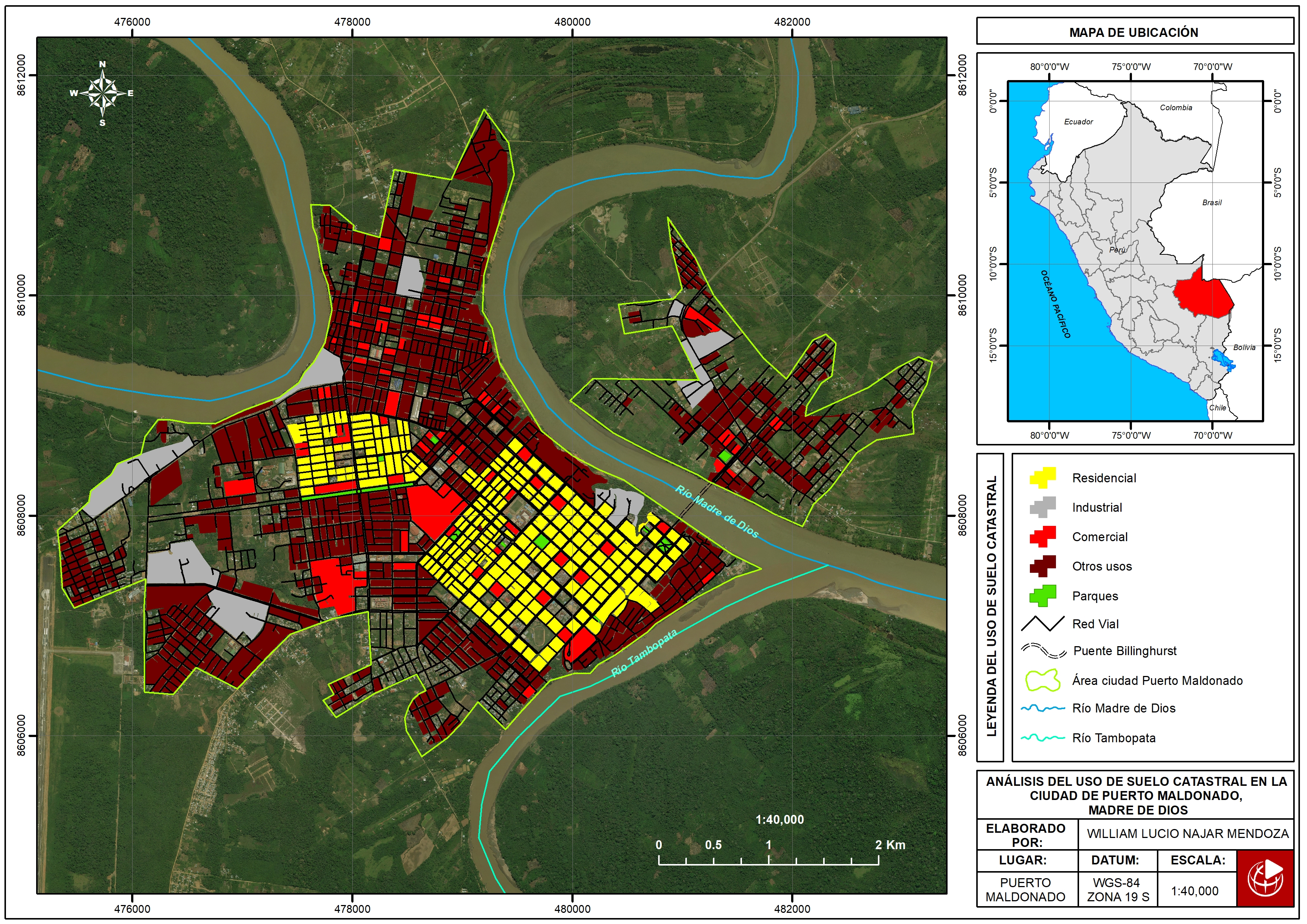Click the compass rose north arrow
1307x924 pixels.
[x=102, y=93]
